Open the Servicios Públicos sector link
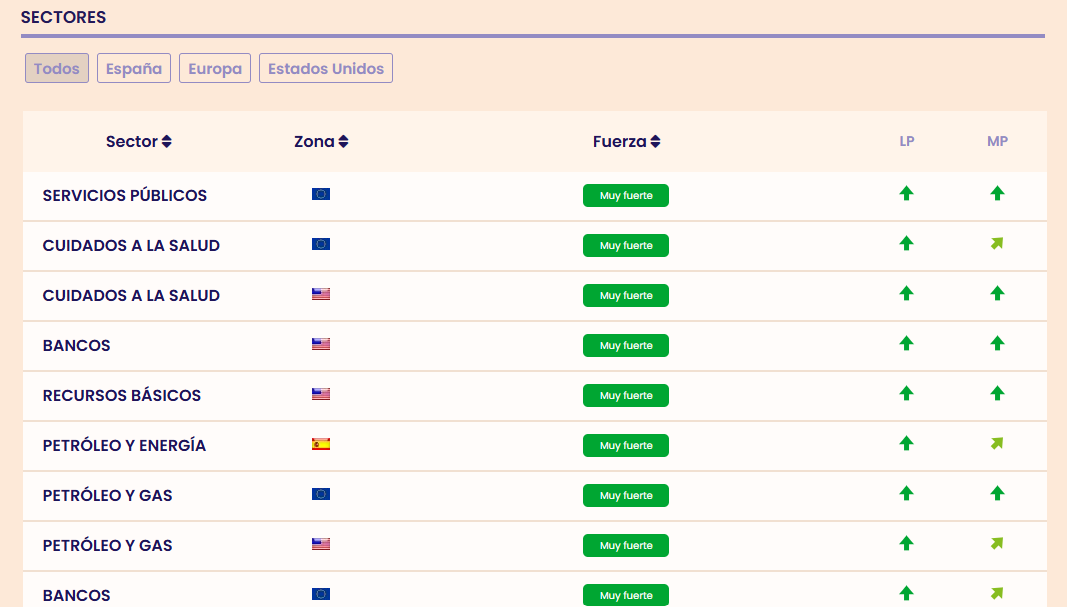 [x=125, y=196]
